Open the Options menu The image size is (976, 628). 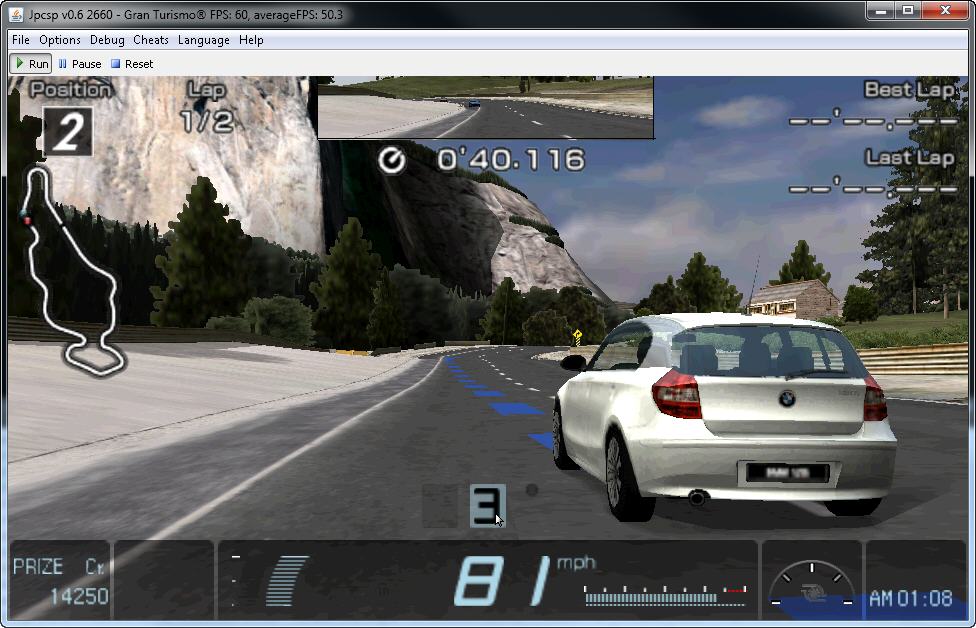[x=60, y=40]
